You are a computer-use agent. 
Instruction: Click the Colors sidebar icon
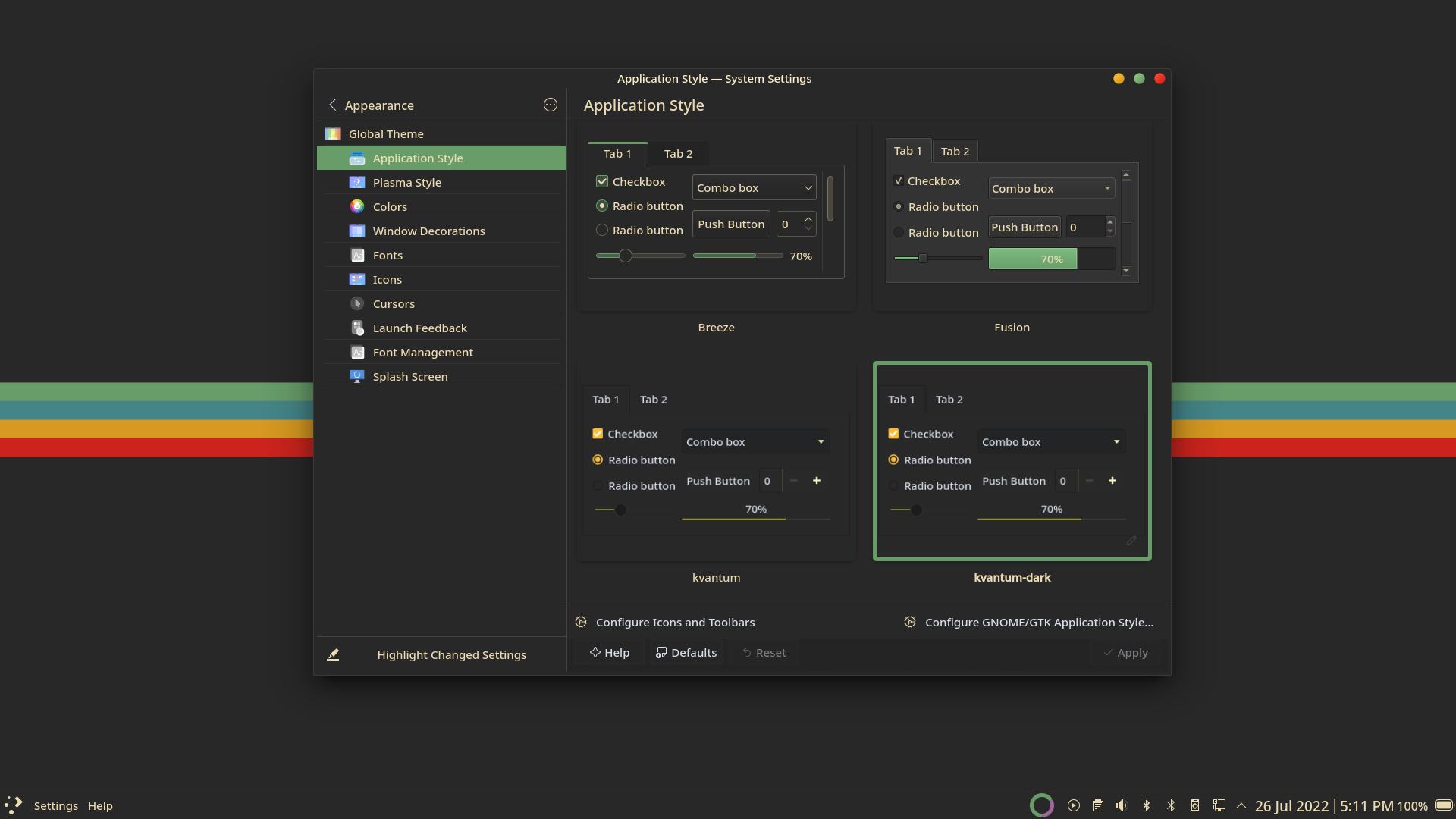click(357, 206)
